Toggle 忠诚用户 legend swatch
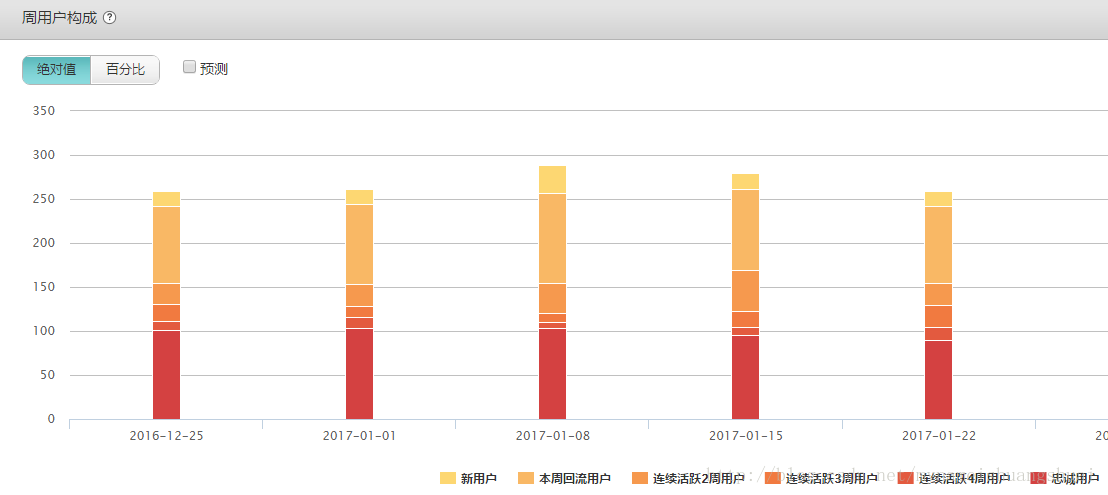Screen dimensions: 1108x495 [x=1039, y=478]
